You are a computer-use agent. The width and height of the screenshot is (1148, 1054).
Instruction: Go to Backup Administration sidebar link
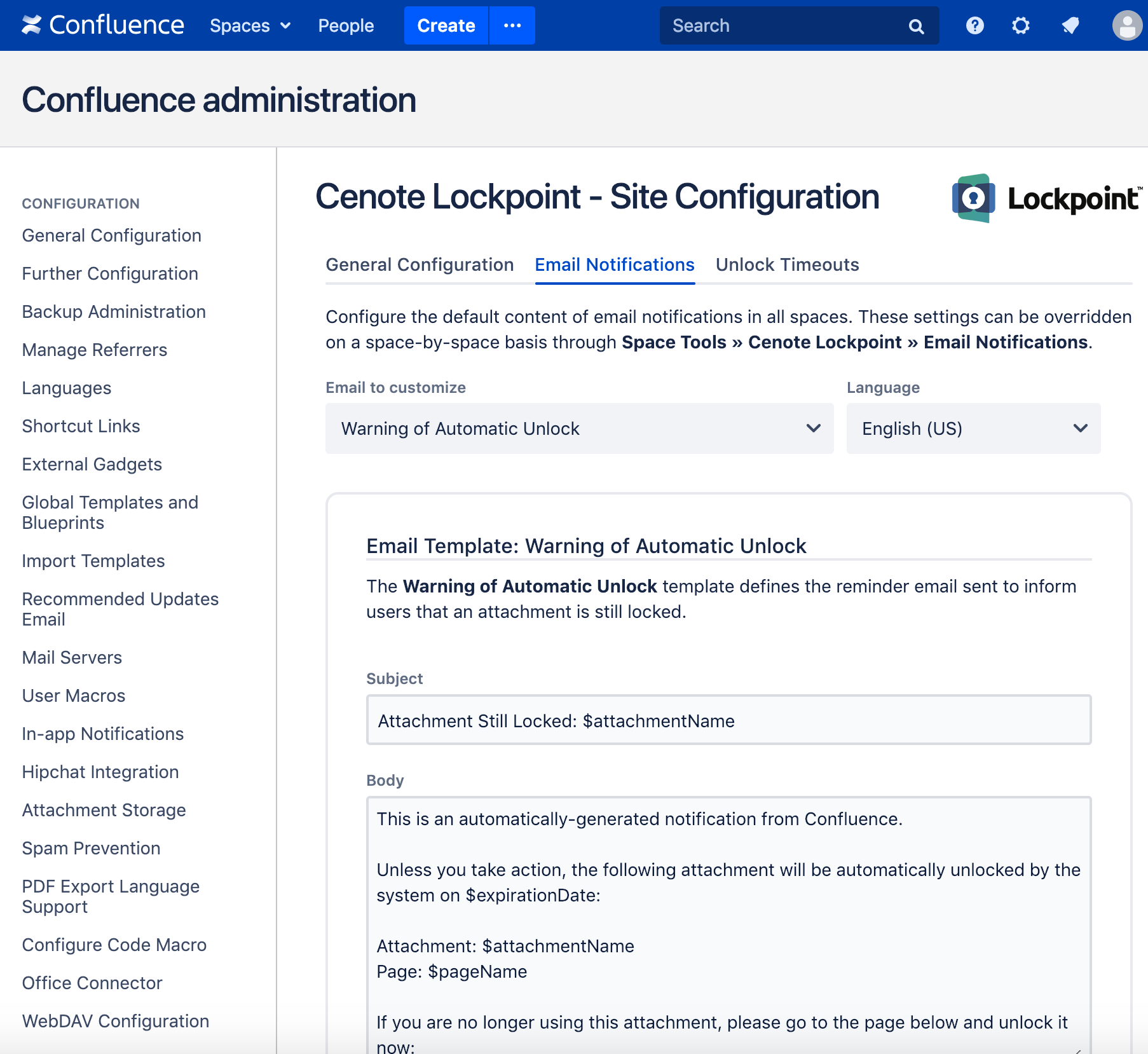(114, 311)
